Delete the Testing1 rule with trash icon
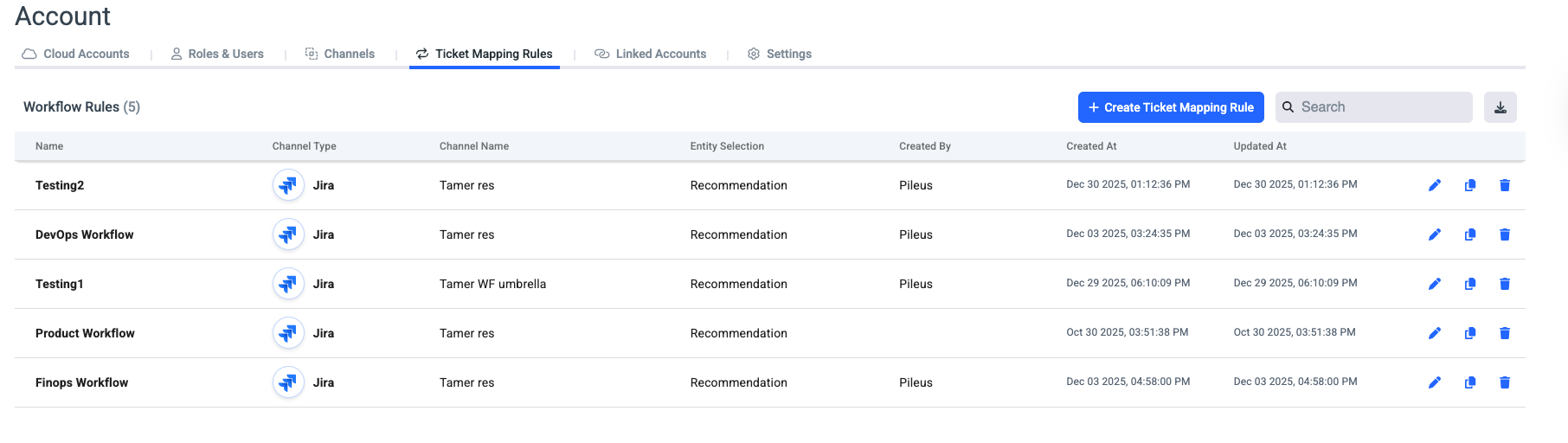 [x=1505, y=284]
